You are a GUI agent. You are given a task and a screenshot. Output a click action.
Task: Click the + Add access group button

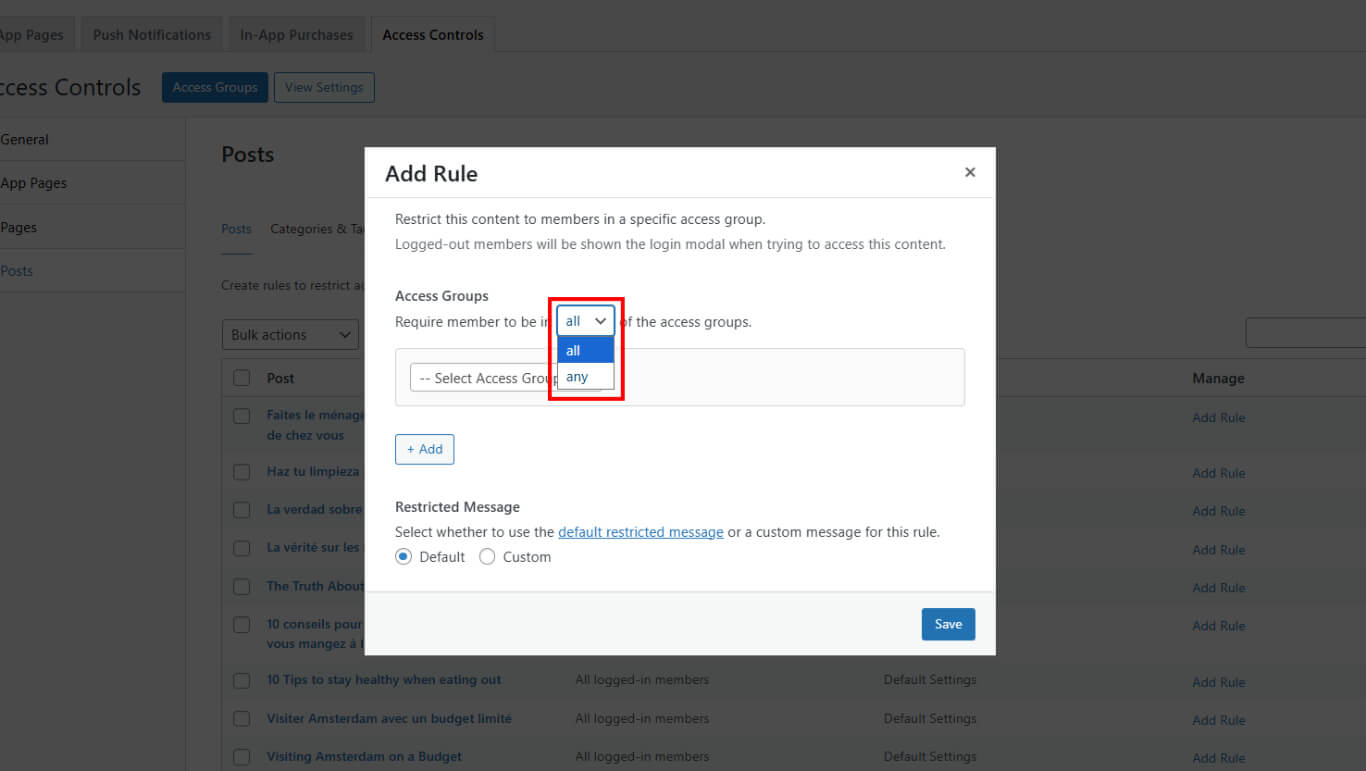click(x=424, y=449)
